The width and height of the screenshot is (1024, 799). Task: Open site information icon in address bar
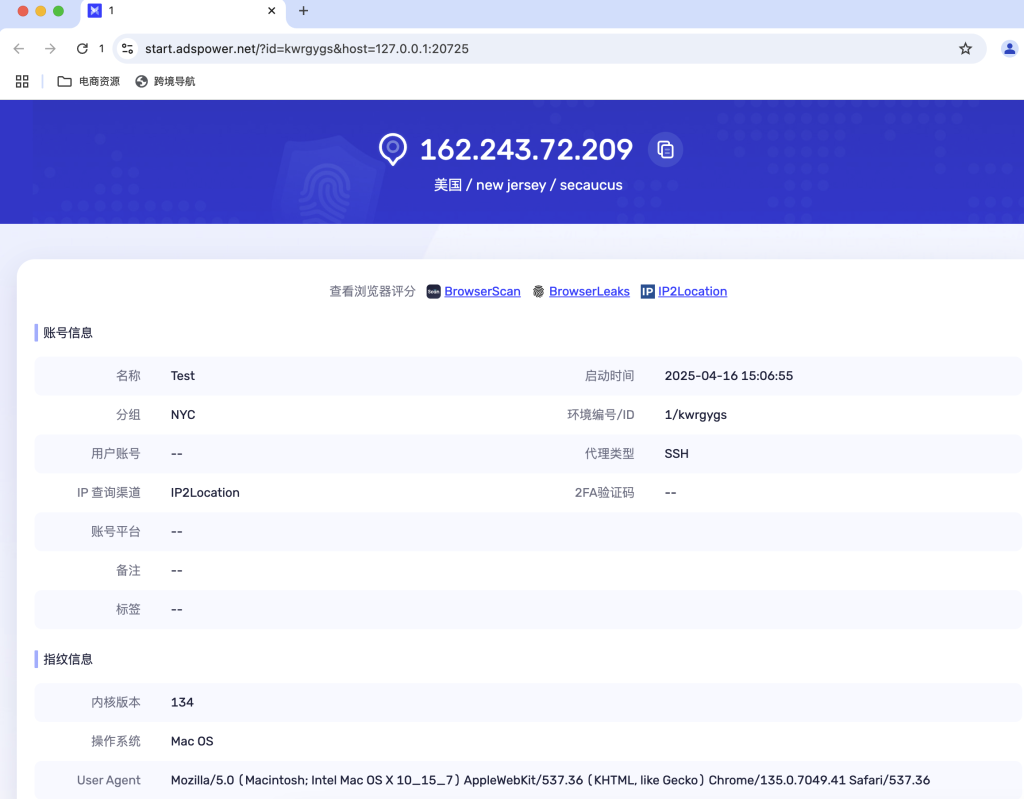coord(127,48)
